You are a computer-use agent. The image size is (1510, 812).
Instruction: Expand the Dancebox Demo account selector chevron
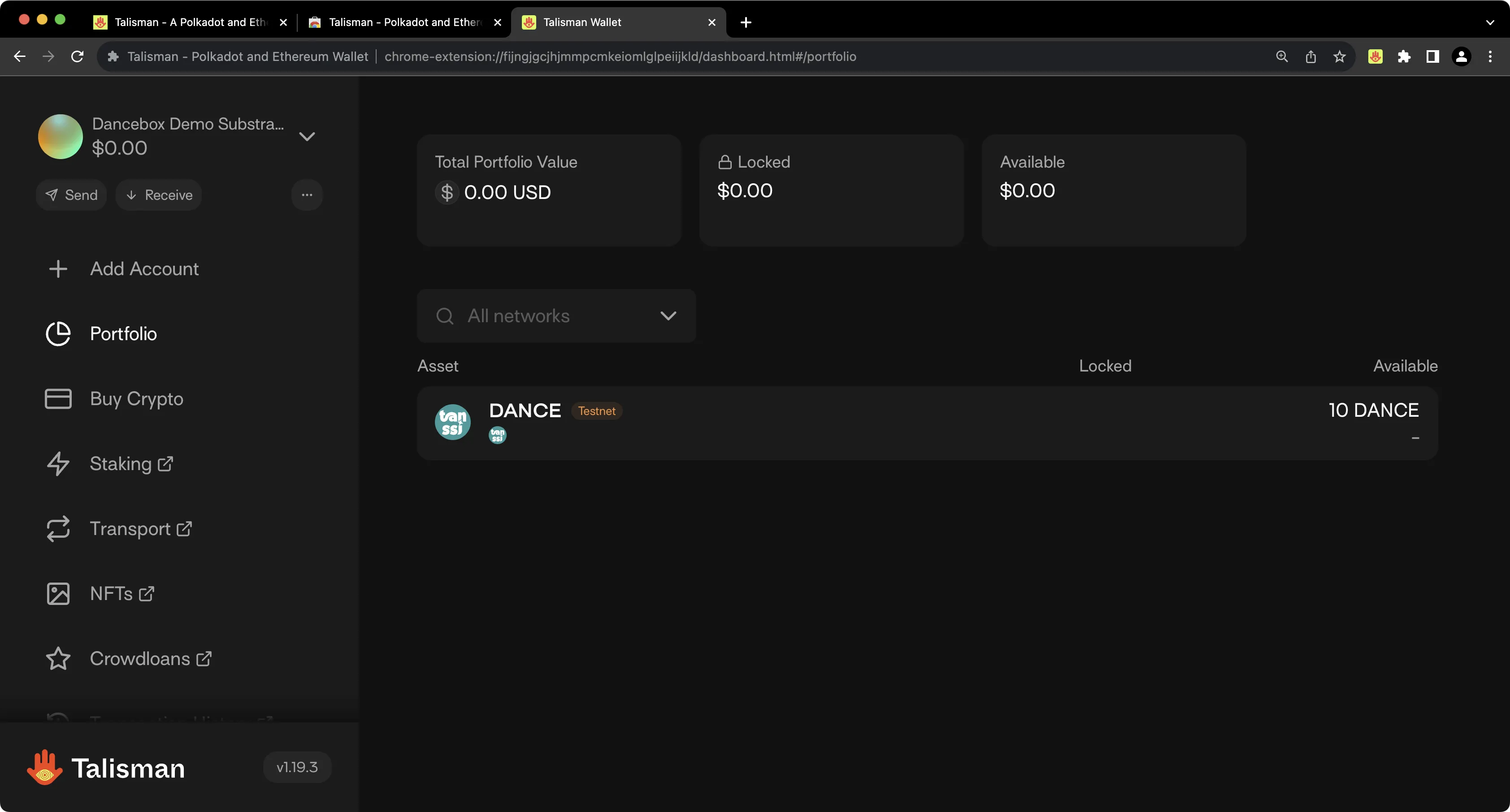307,137
